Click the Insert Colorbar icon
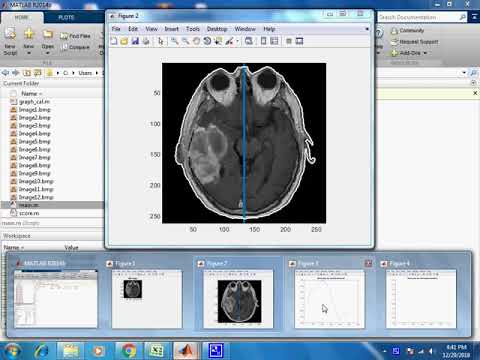Image resolution: width=480 pixels, height=360 pixels. tap(263, 41)
